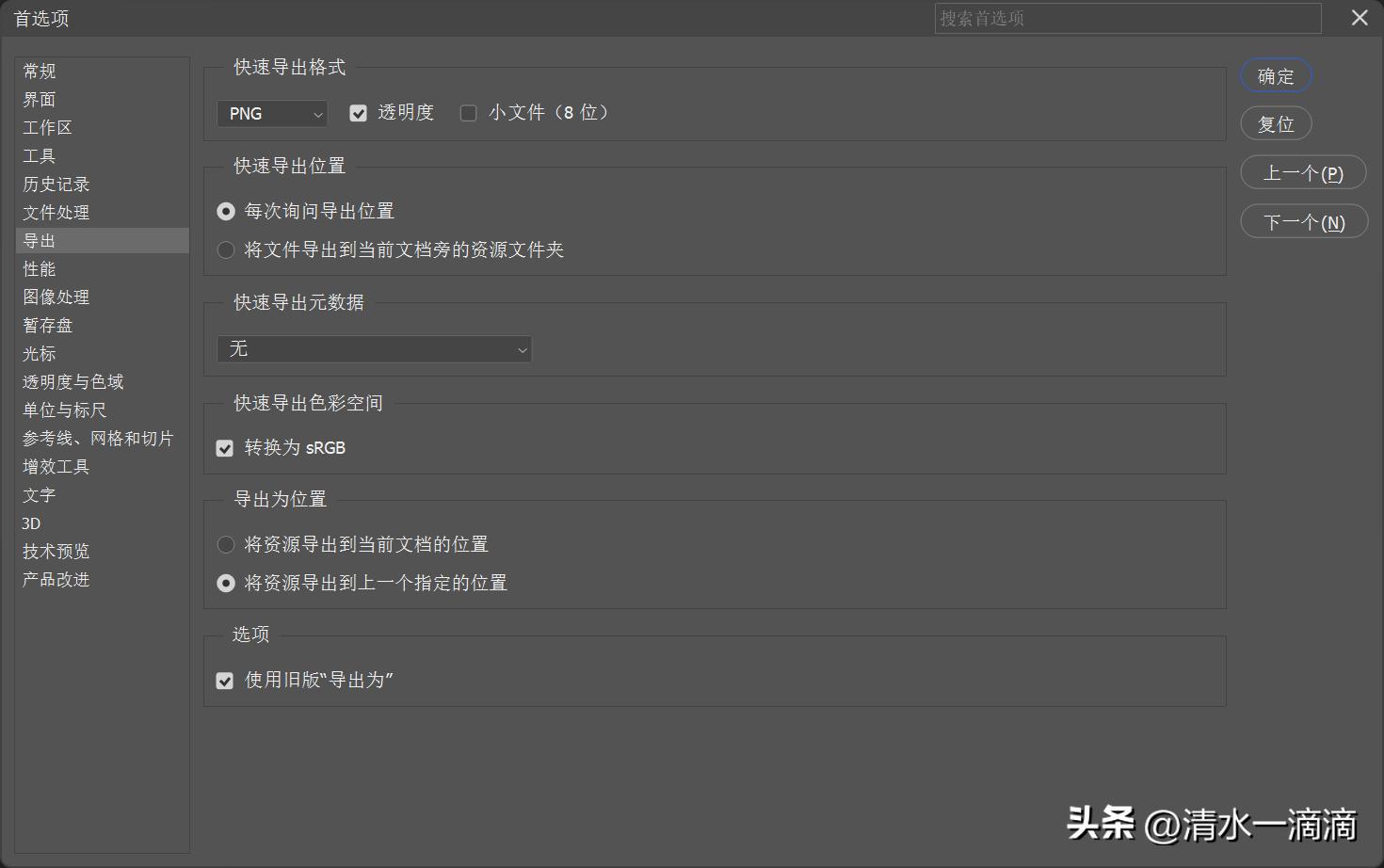Disable 转换为 sRGB conversion
Image resolution: width=1384 pixels, height=868 pixels.
pos(224,448)
